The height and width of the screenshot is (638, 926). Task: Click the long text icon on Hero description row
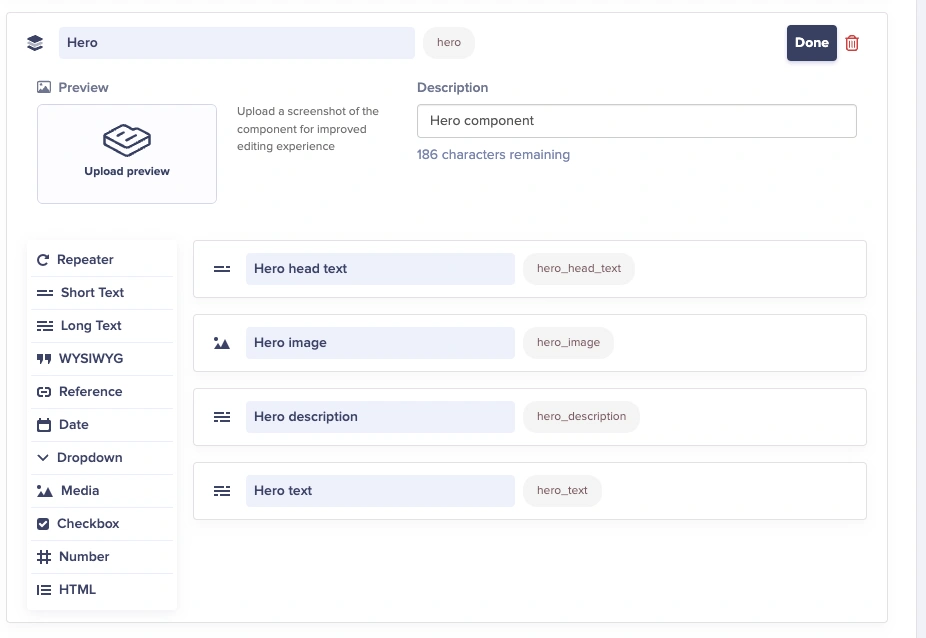tap(222, 417)
